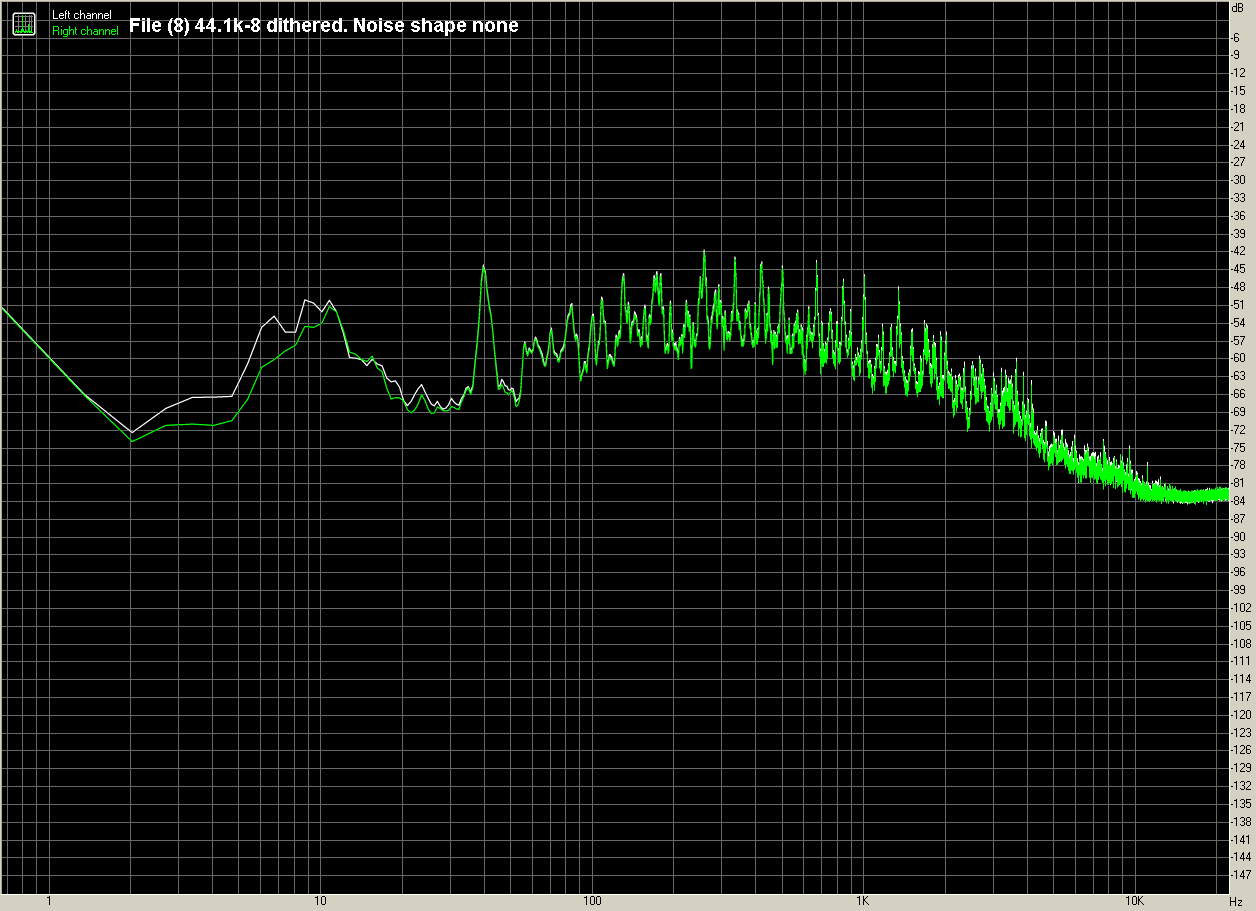Click the -120 dB axis label

click(x=1241, y=715)
